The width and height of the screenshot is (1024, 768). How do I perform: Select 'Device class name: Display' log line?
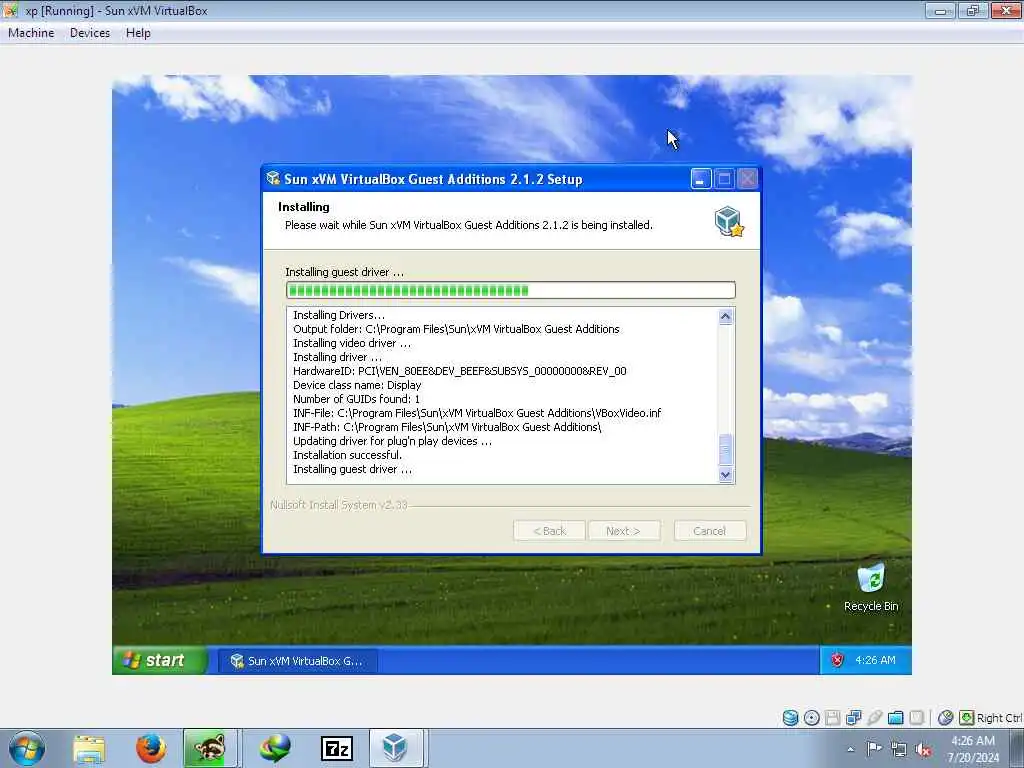tap(357, 385)
